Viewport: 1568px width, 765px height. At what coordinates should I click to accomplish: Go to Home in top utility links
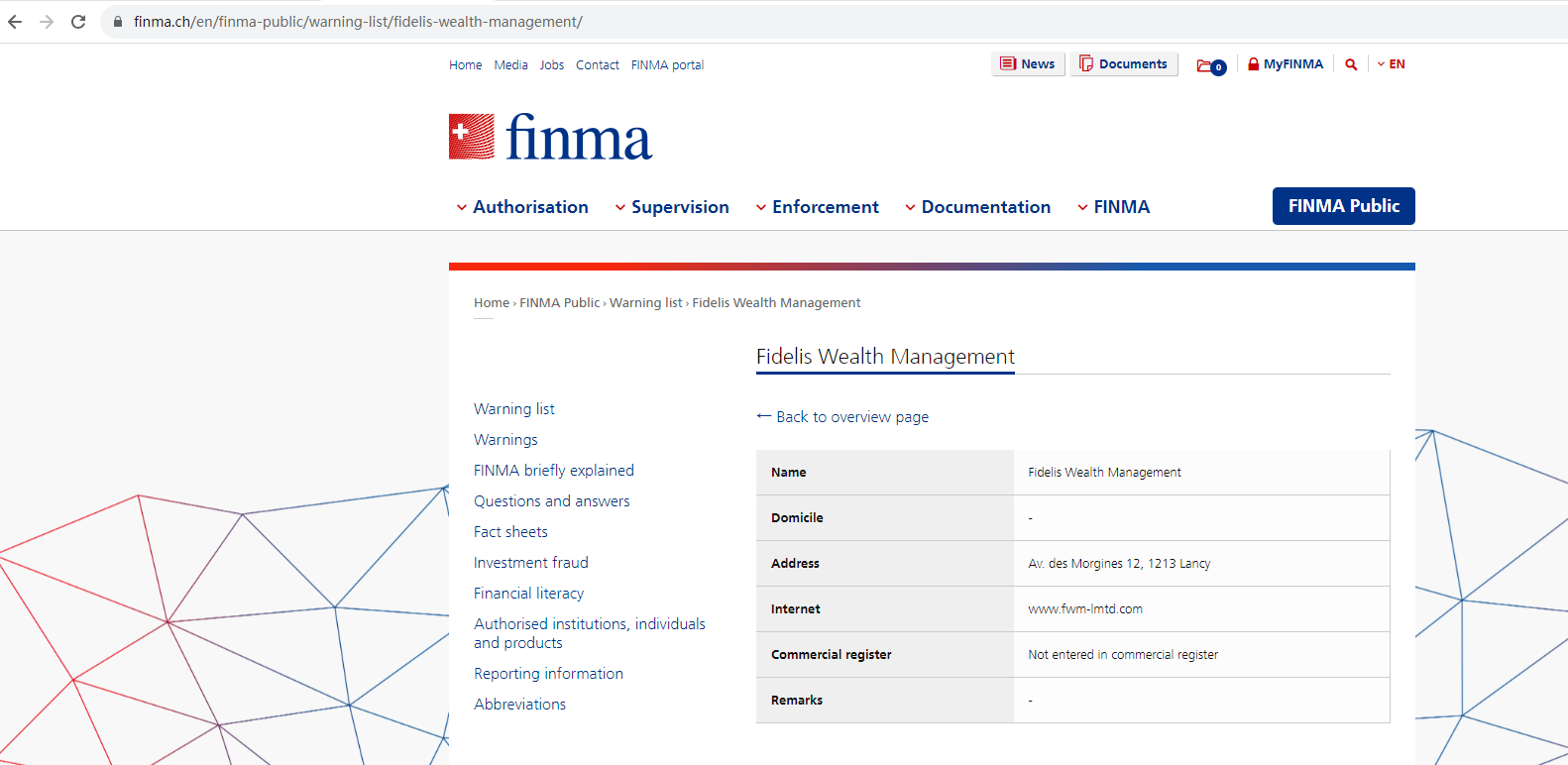[466, 65]
